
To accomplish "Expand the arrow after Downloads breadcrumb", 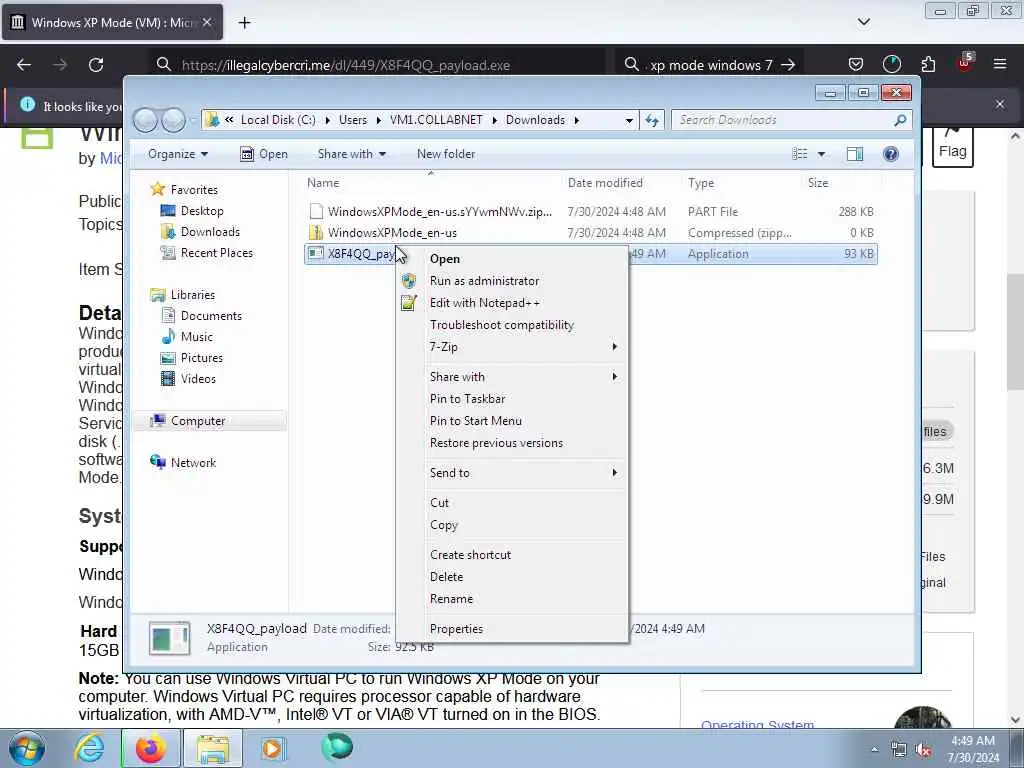I will [577, 120].
